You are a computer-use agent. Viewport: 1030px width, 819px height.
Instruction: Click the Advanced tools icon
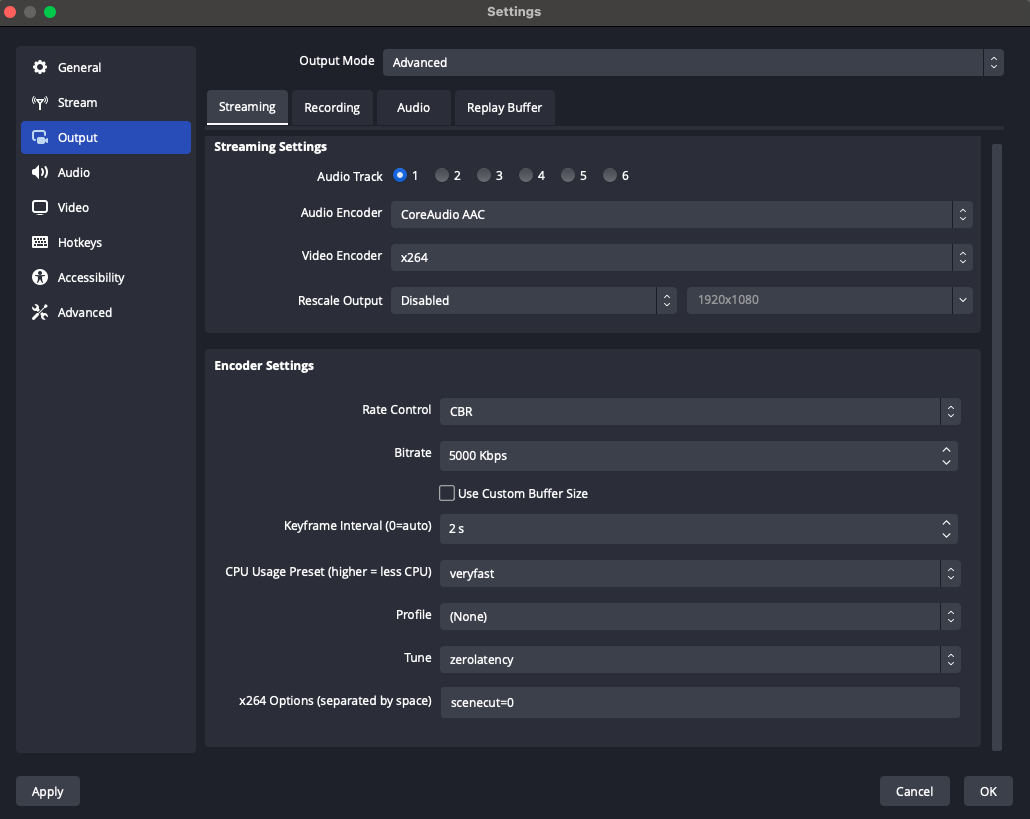40,313
